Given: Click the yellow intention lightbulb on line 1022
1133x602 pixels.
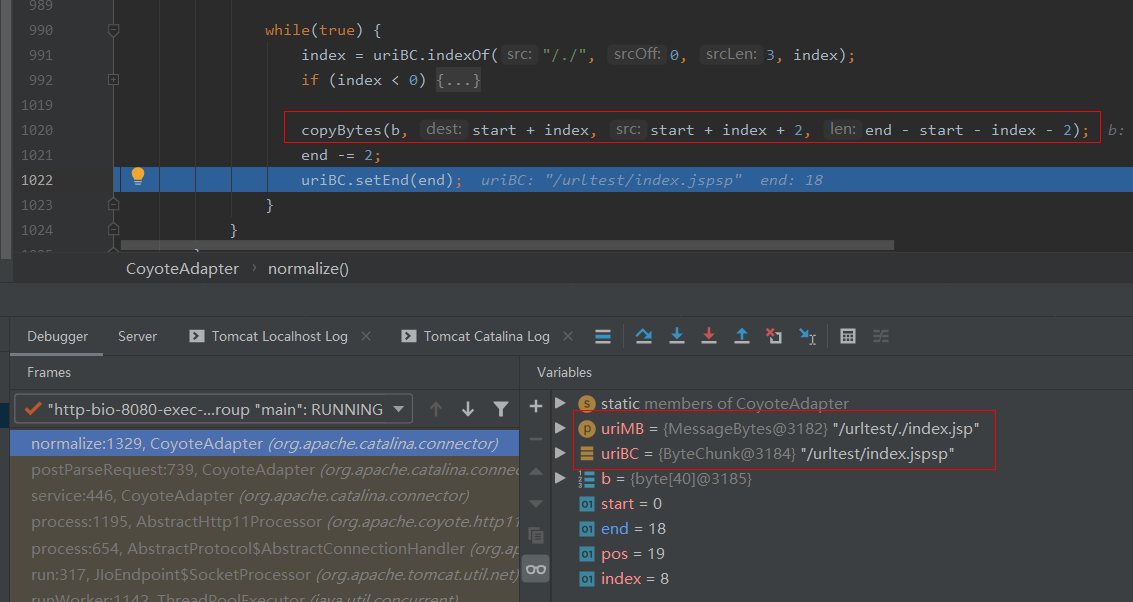Looking at the screenshot, I should [138, 177].
